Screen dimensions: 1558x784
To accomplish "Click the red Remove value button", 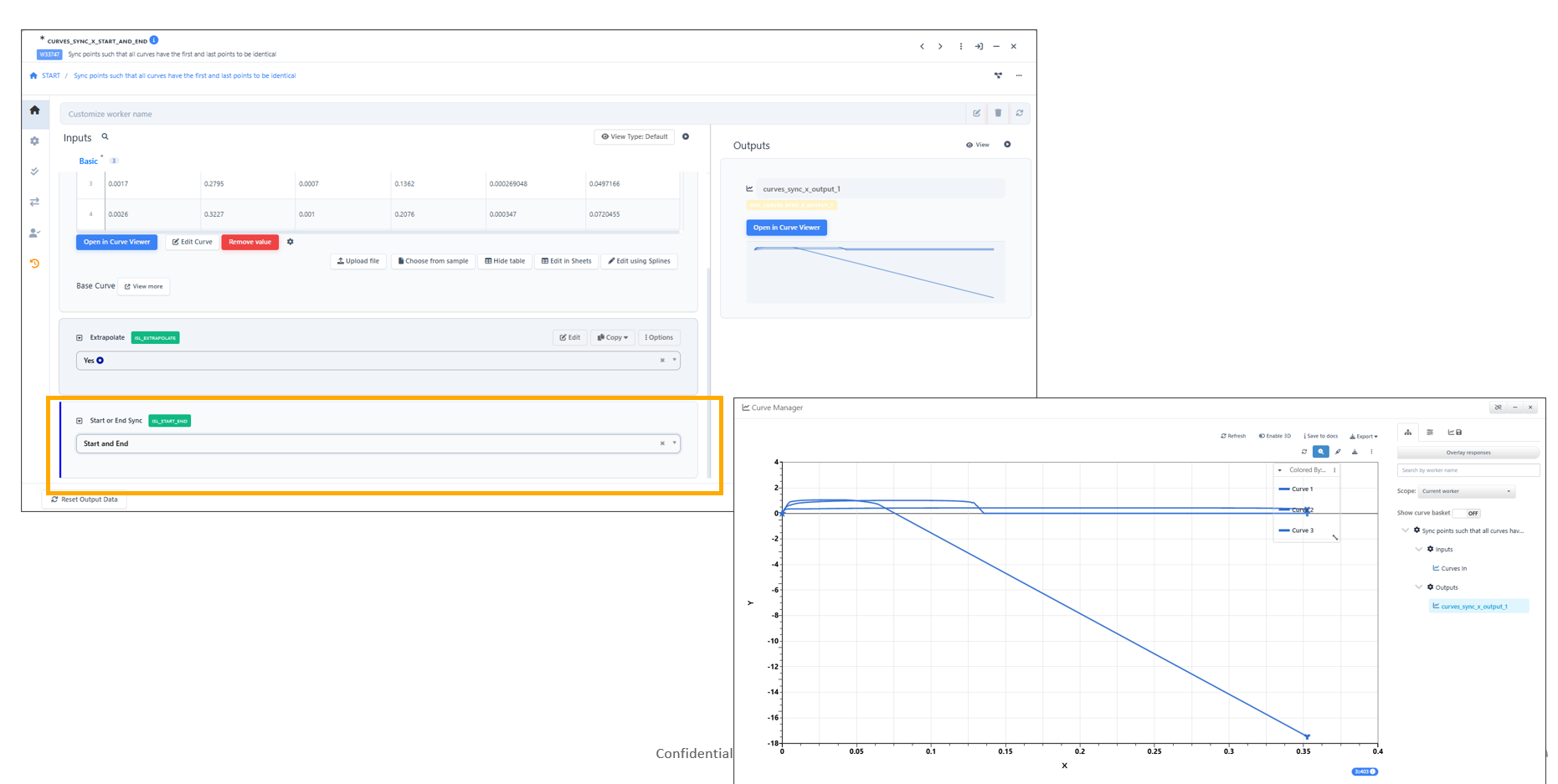I will point(249,242).
